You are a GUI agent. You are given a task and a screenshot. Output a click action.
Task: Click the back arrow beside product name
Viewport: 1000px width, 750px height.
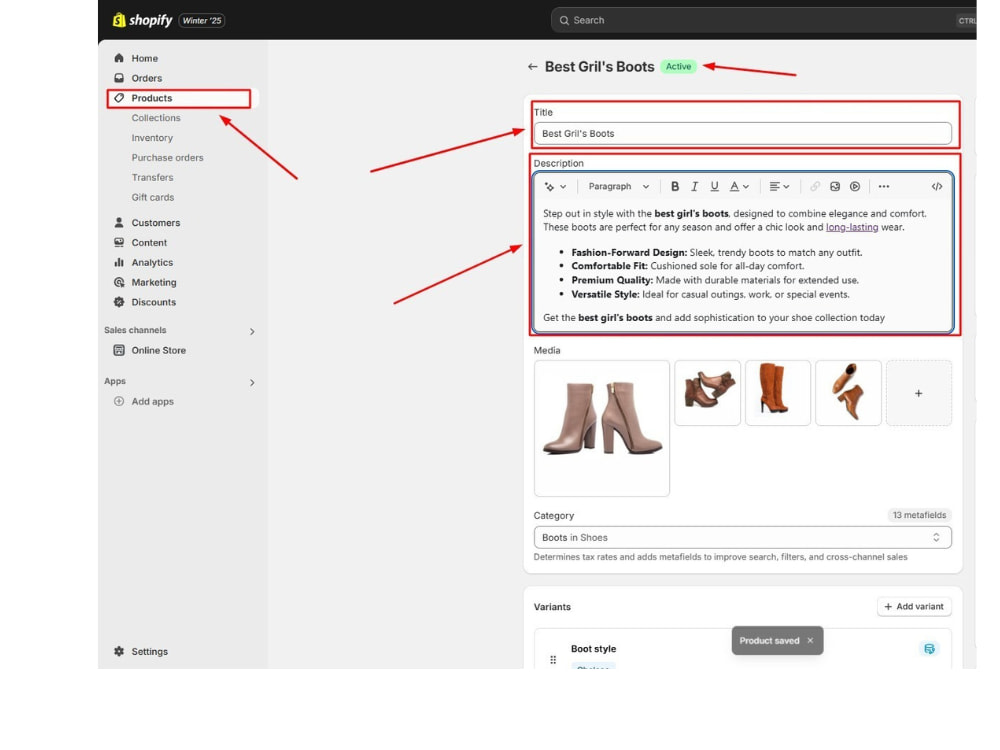pyautogui.click(x=533, y=66)
